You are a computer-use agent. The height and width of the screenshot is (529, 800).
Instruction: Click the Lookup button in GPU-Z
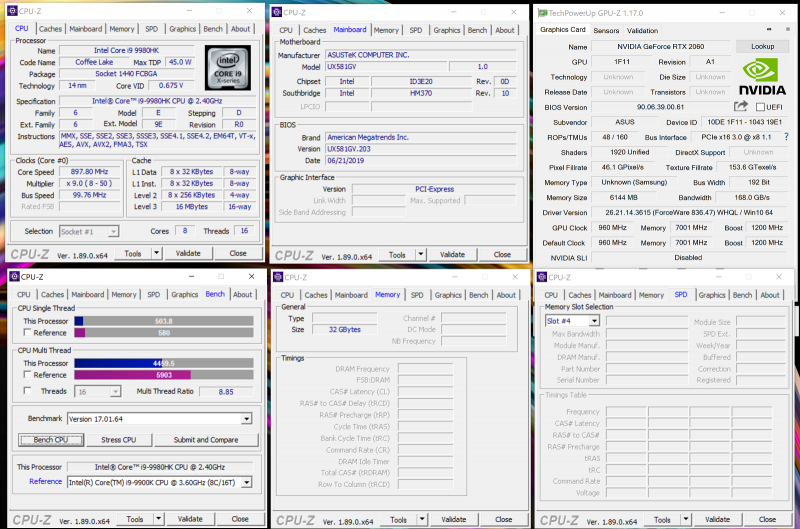(762, 46)
